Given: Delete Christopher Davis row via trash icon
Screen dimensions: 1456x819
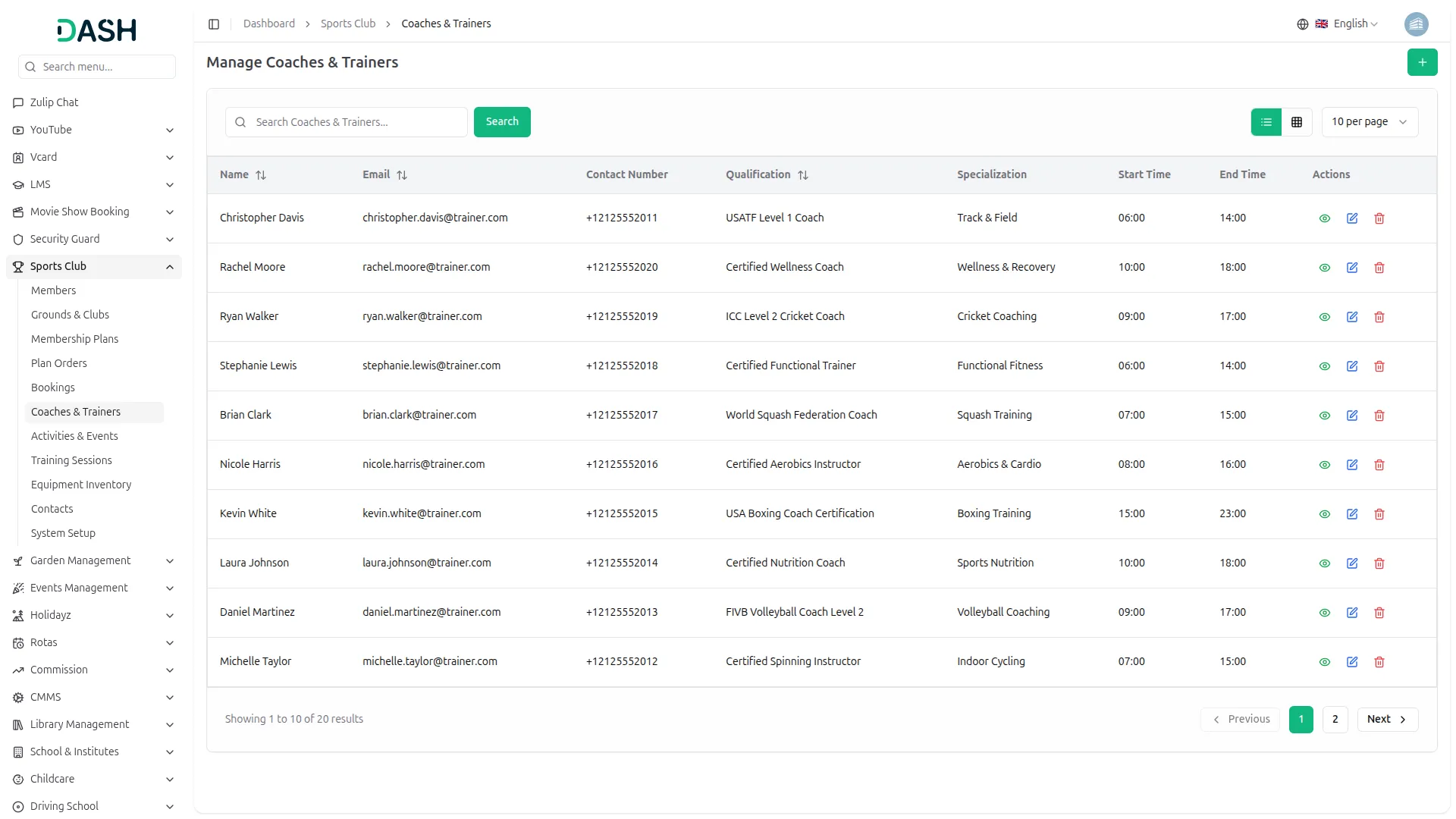Looking at the screenshot, I should [x=1379, y=218].
